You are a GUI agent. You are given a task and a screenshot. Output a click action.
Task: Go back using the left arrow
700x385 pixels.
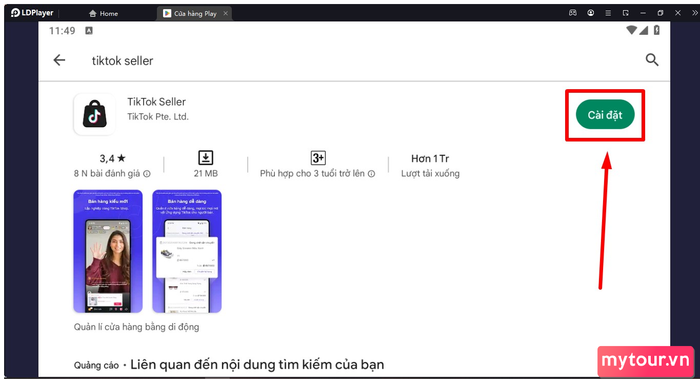pos(59,60)
